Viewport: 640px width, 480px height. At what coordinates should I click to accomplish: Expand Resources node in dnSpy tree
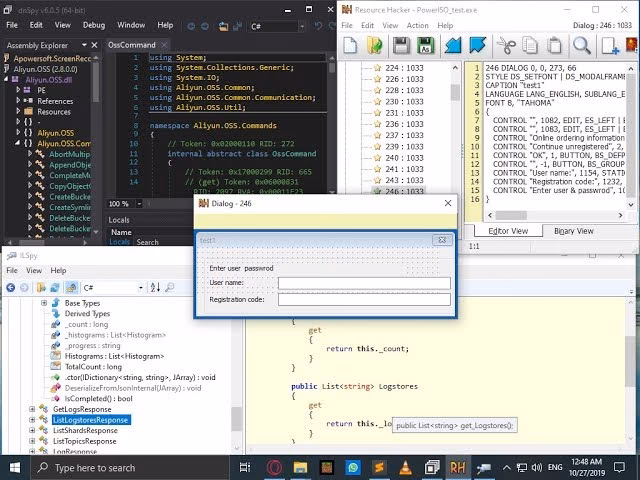[18, 111]
